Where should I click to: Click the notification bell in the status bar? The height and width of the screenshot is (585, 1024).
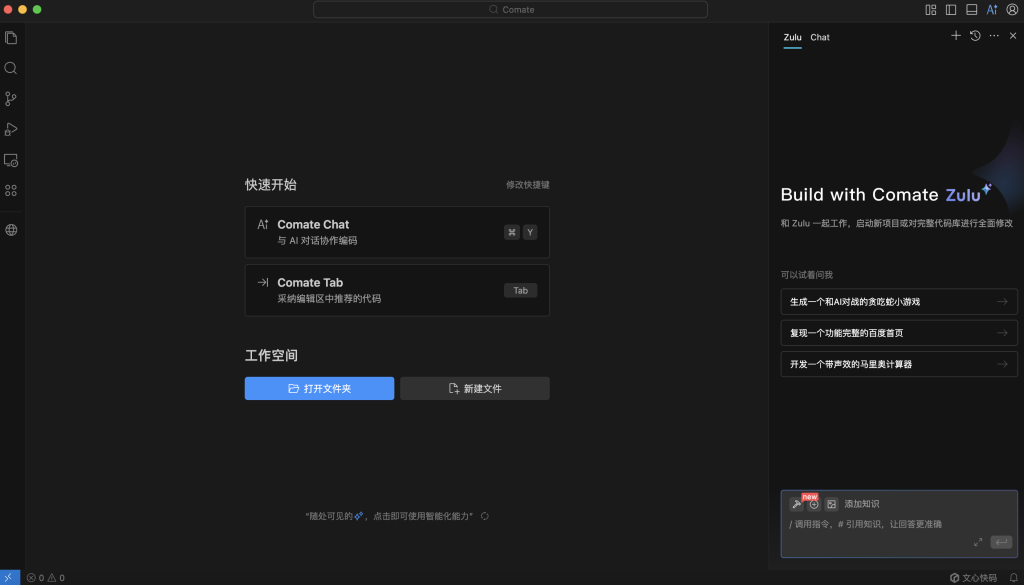(x=1013, y=577)
